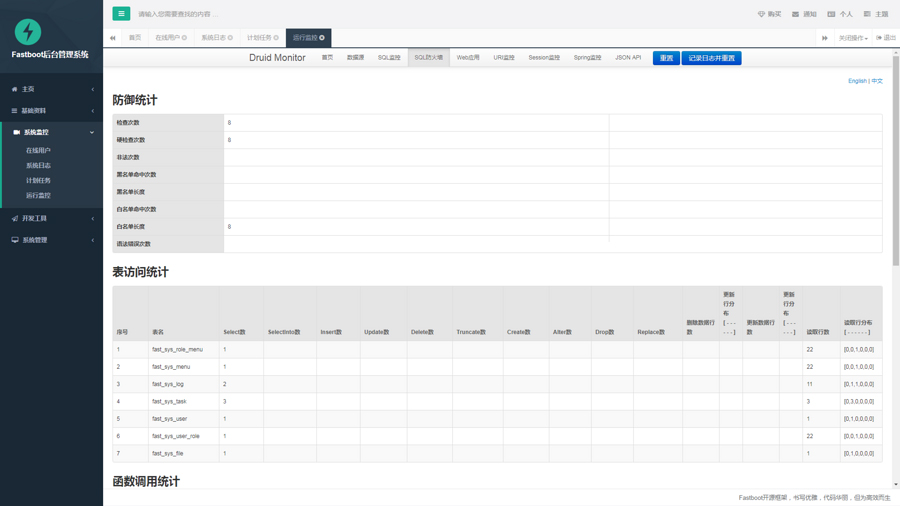This screenshot has height=506, width=900.
Task: Click the list icon beside 基础资料
Action: coord(14,111)
